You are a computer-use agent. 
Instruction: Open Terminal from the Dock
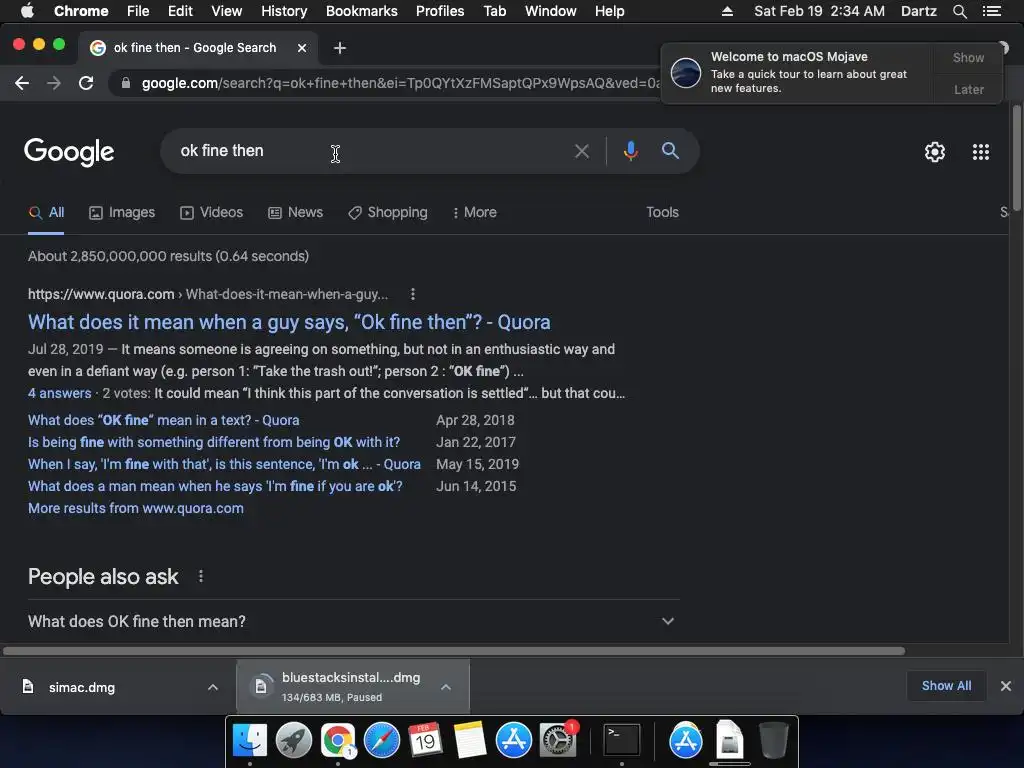[621, 740]
